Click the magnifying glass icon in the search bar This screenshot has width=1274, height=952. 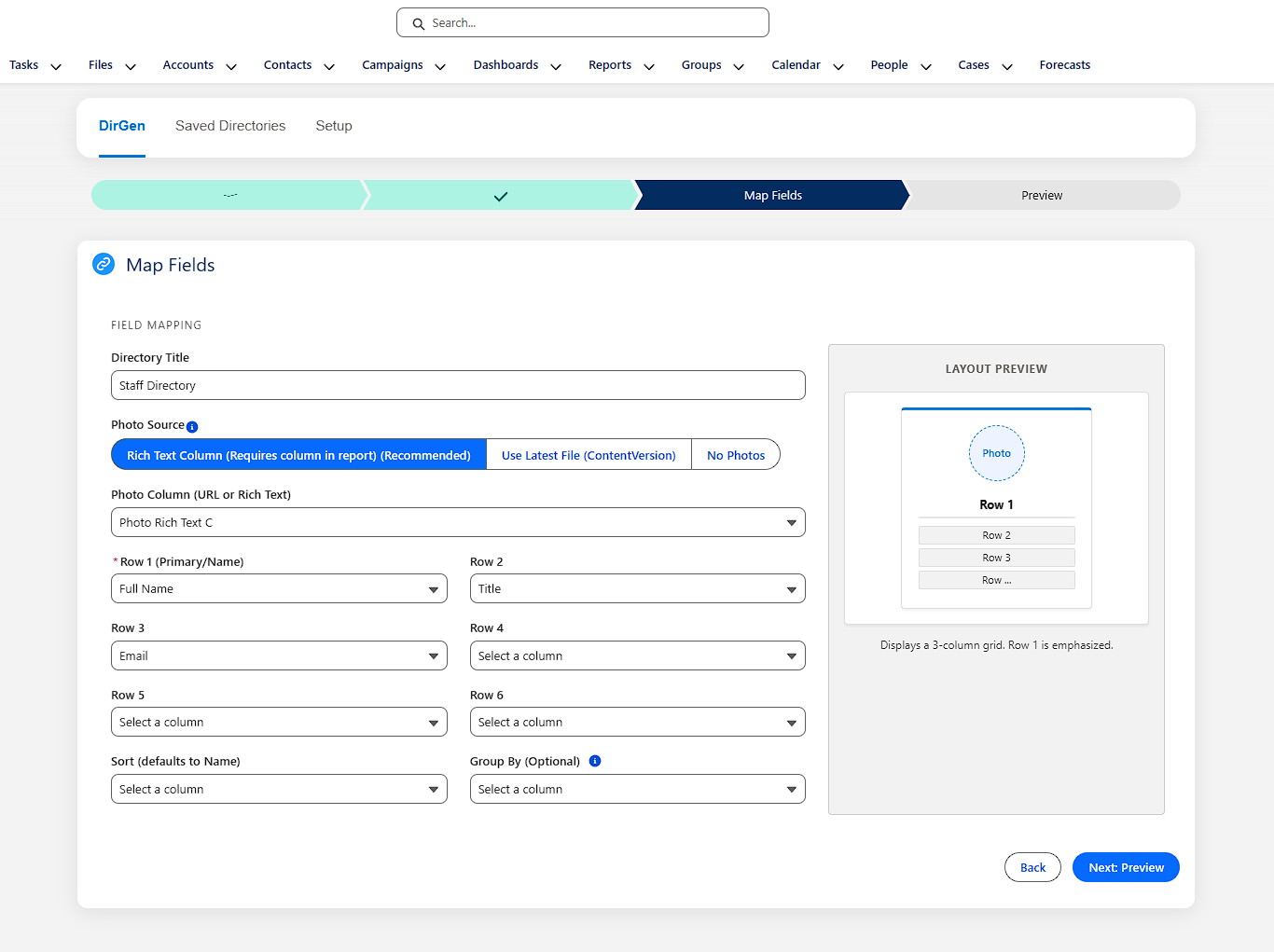point(418,22)
